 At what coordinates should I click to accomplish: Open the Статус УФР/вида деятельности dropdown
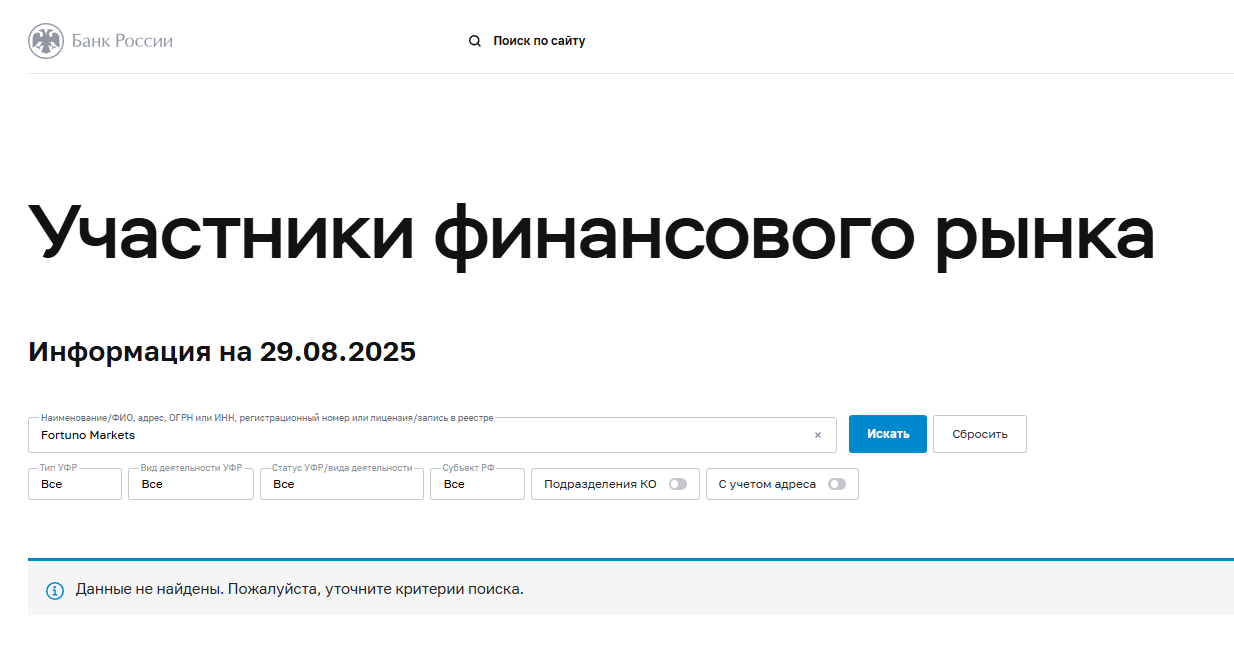(342, 484)
